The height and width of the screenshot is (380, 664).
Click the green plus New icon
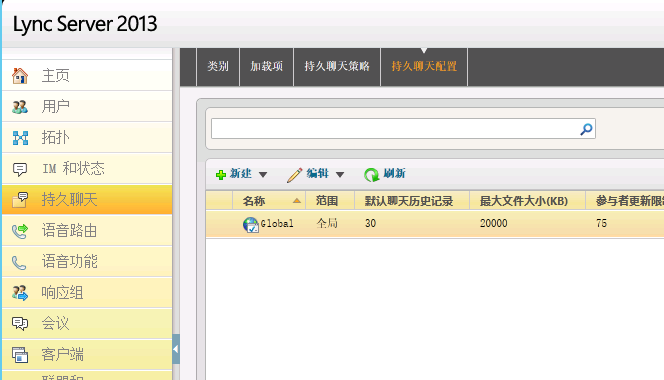pos(221,175)
